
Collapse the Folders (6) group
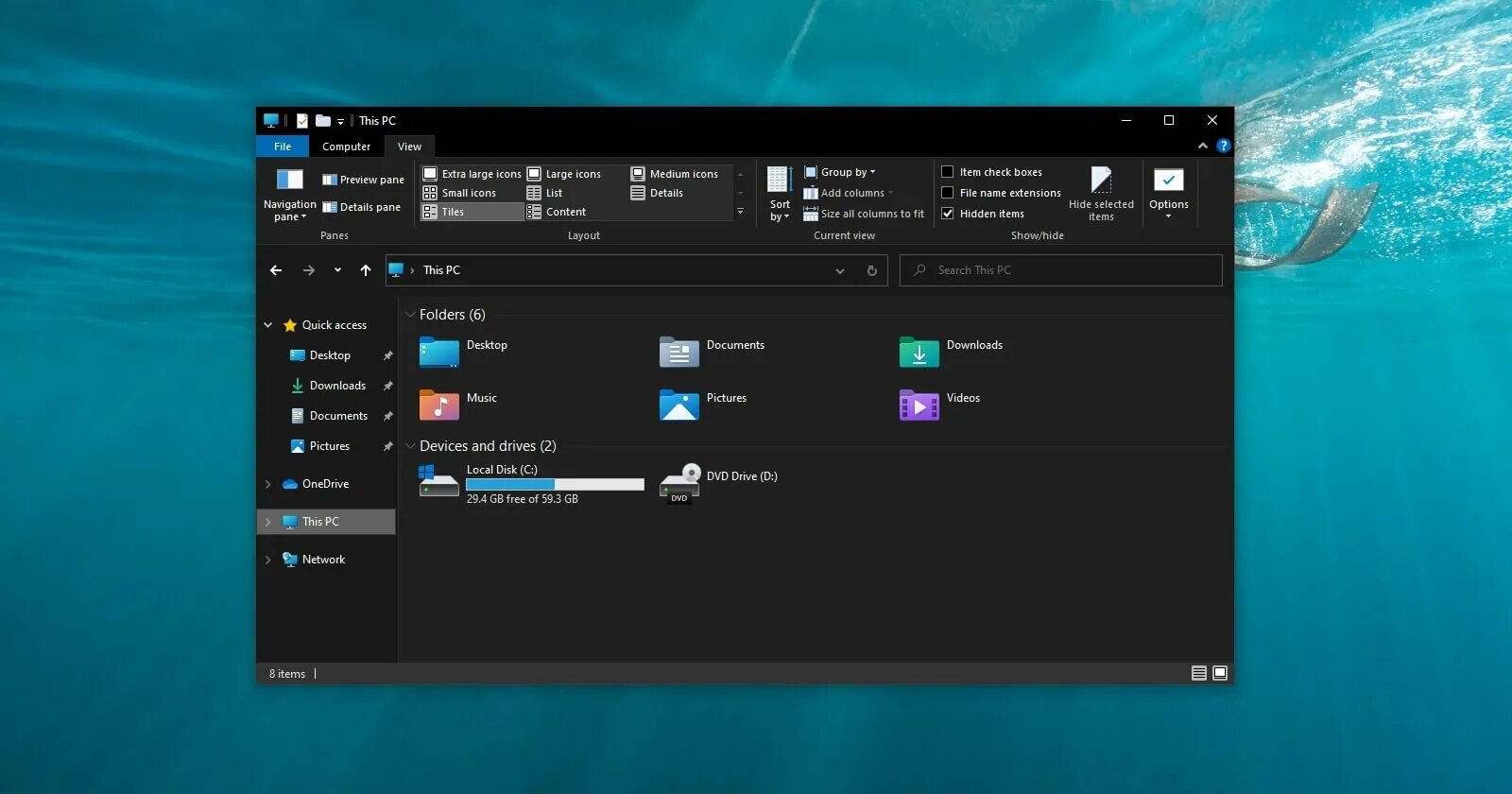(x=410, y=315)
